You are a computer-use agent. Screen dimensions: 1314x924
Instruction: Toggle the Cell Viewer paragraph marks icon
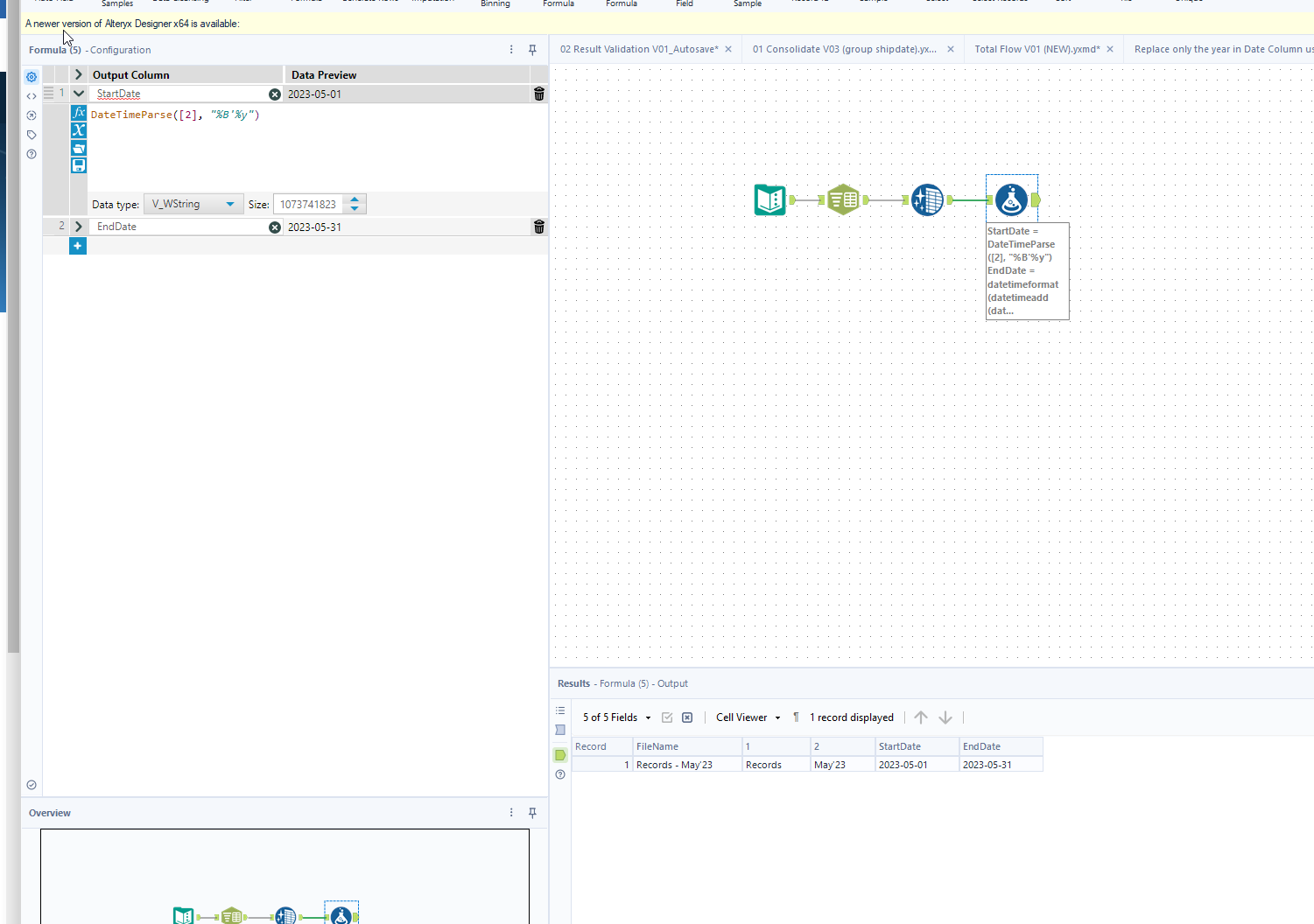795,717
